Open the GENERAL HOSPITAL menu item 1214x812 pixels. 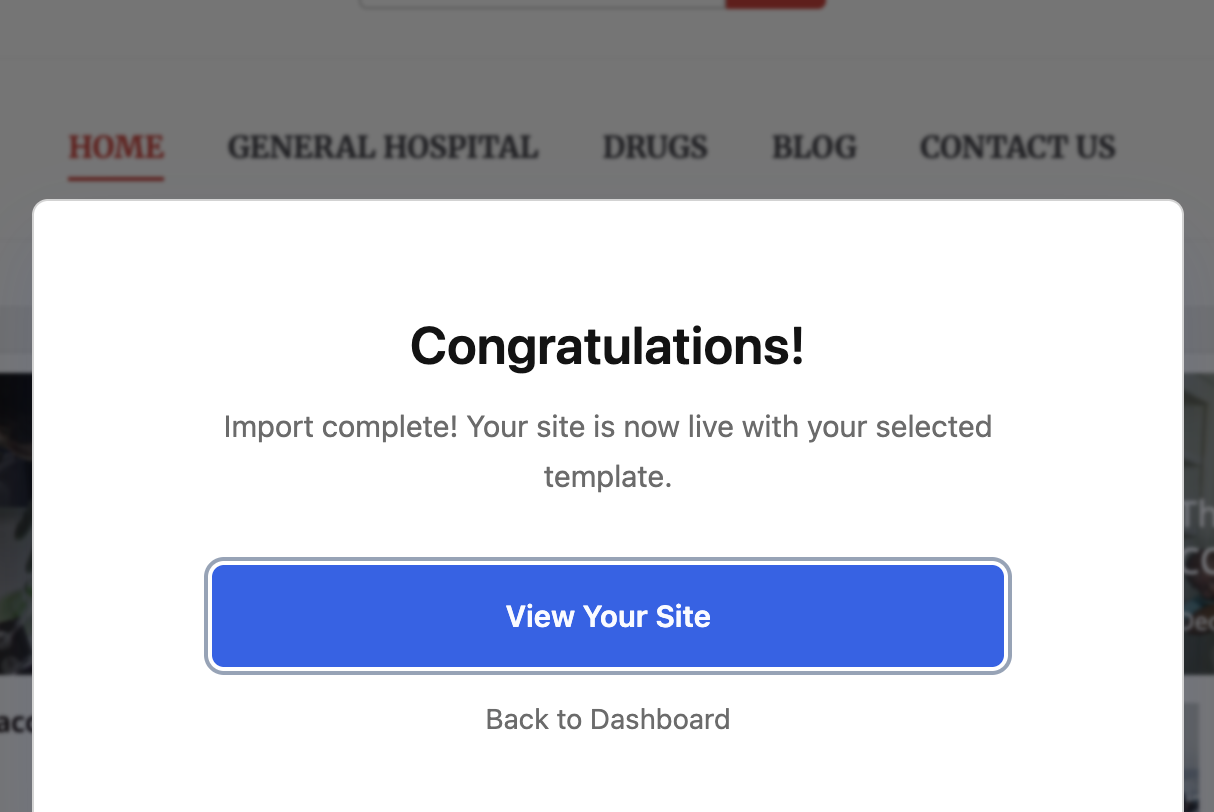pos(383,148)
